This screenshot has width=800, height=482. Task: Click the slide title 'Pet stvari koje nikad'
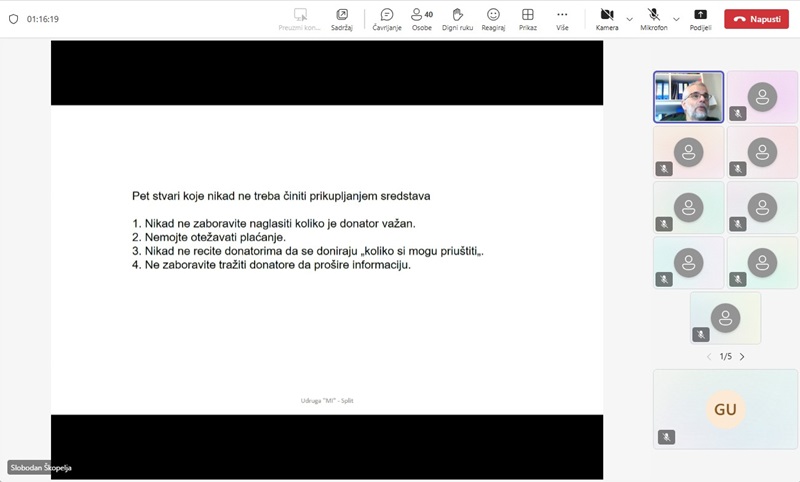(x=281, y=196)
